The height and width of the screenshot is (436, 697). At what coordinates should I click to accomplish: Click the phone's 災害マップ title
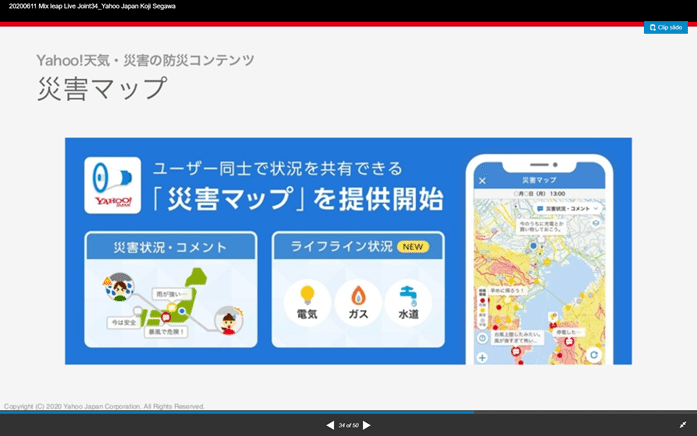point(539,180)
